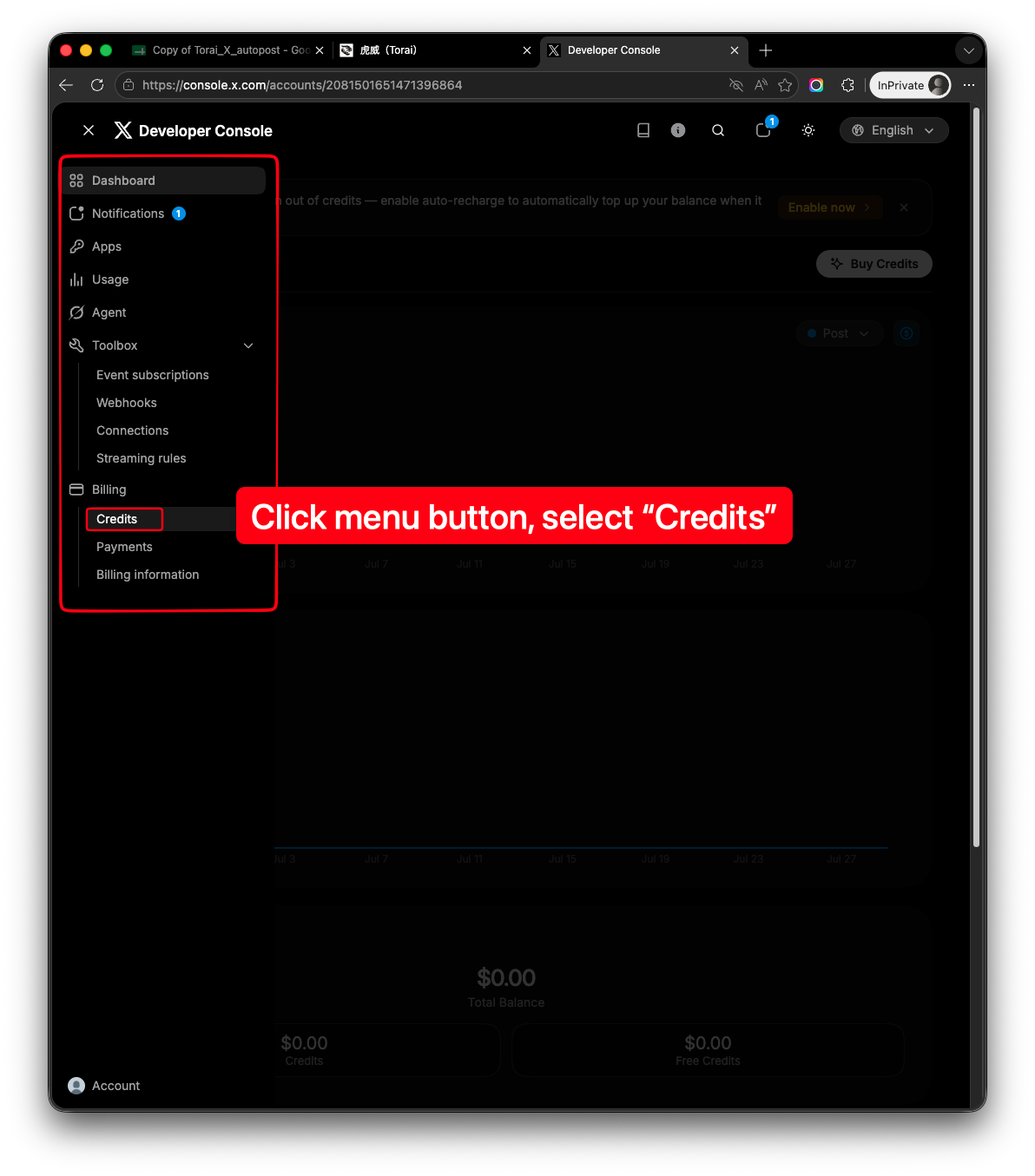This screenshot has height=1176, width=1035.
Task: Go to Dashboard in the sidebar
Action: point(164,181)
